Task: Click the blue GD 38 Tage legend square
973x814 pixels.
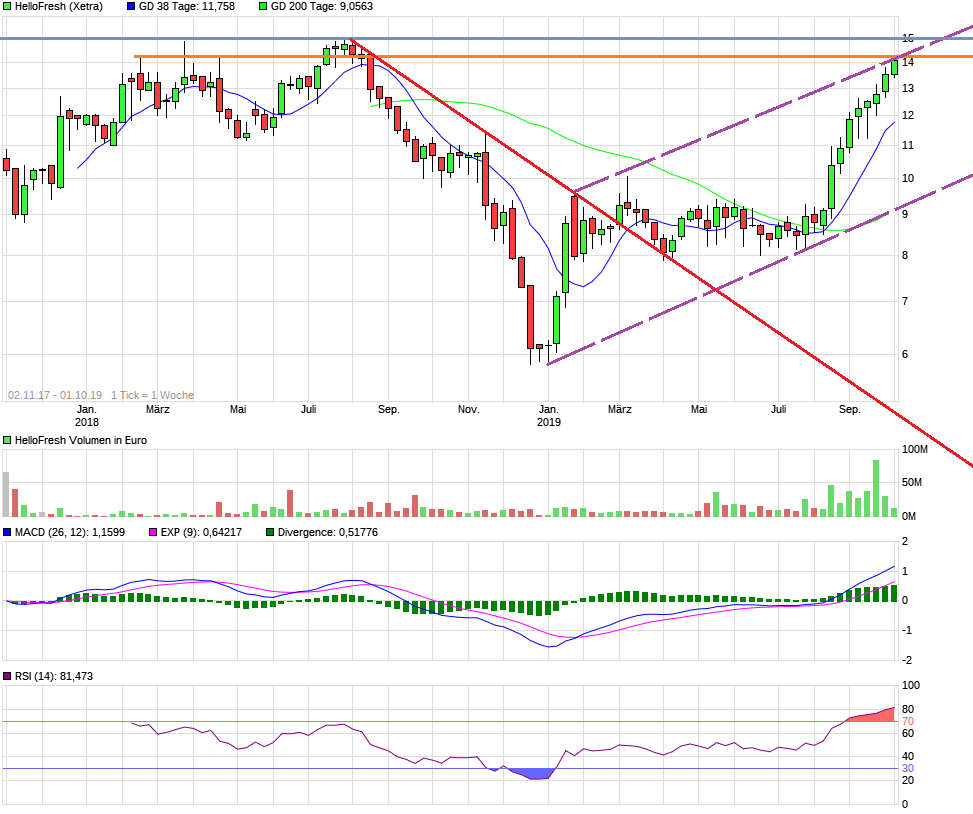Action: (x=131, y=6)
